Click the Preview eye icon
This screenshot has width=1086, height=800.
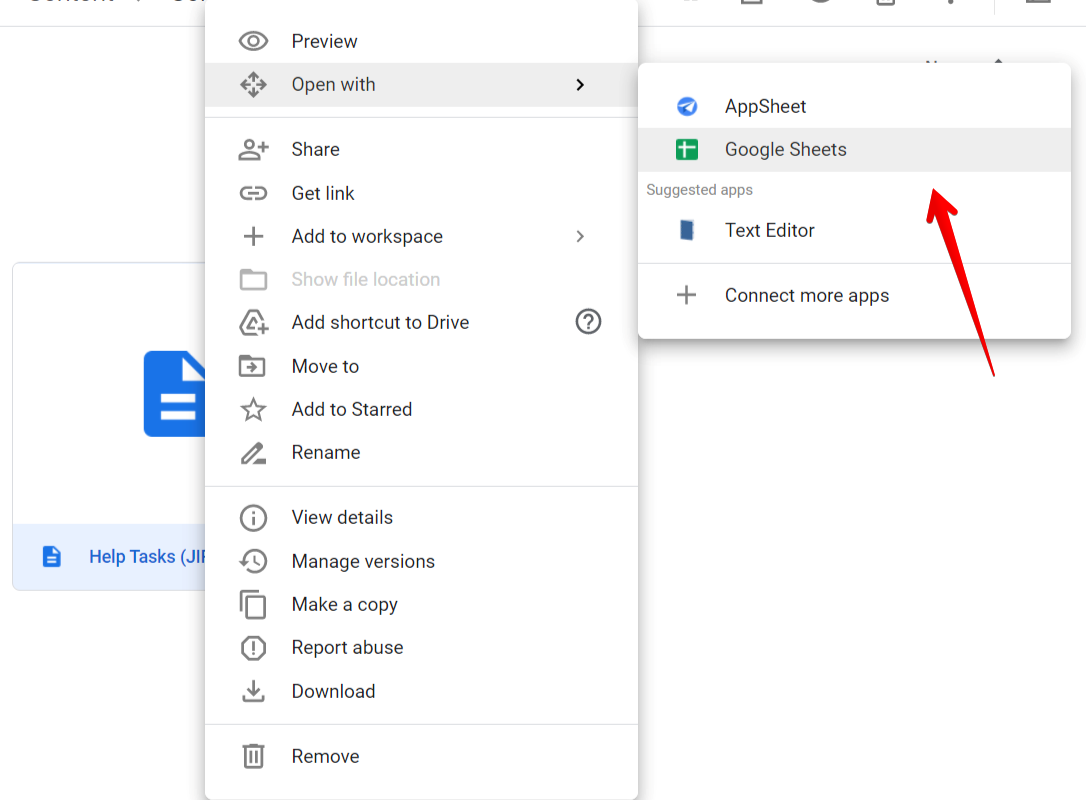click(x=254, y=41)
